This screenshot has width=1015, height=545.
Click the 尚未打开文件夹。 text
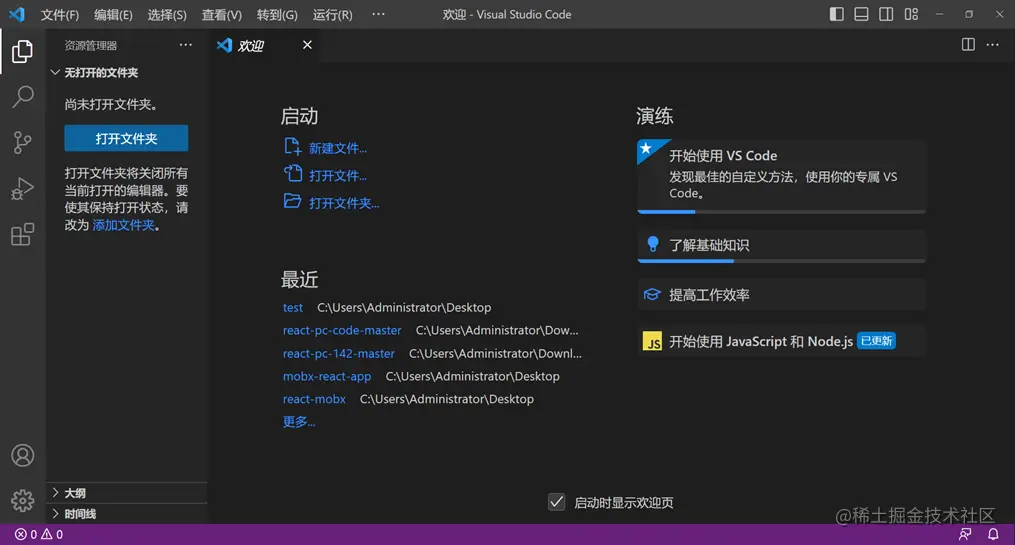(x=111, y=104)
